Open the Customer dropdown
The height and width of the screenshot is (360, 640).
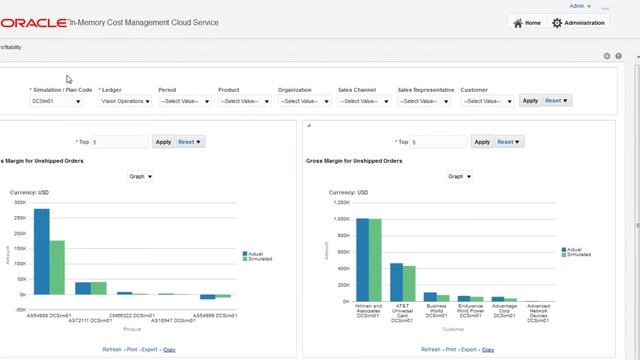[487, 101]
